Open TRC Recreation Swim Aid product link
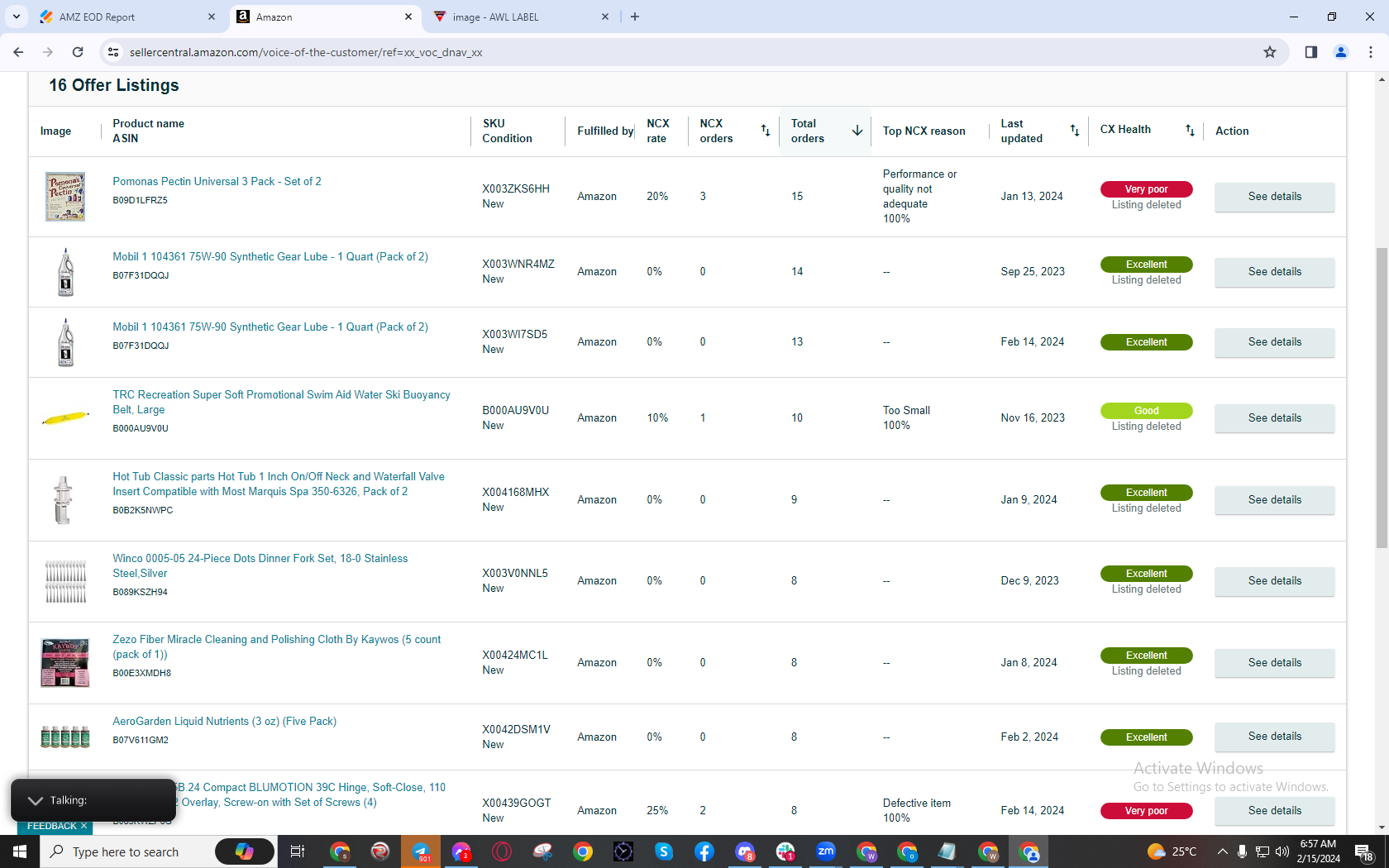The width and height of the screenshot is (1389, 868). pyautogui.click(x=281, y=402)
